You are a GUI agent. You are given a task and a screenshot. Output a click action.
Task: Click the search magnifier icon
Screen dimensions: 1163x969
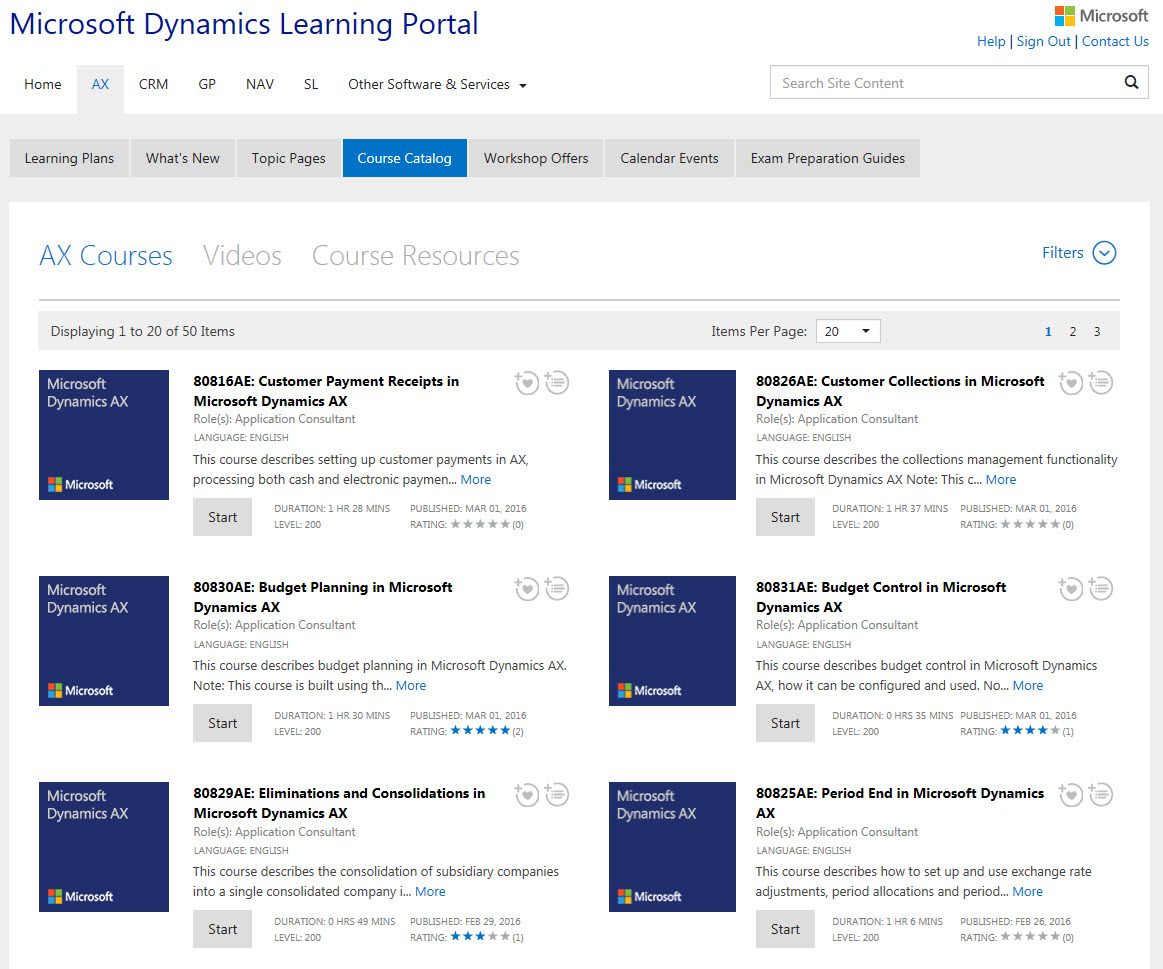(1131, 82)
